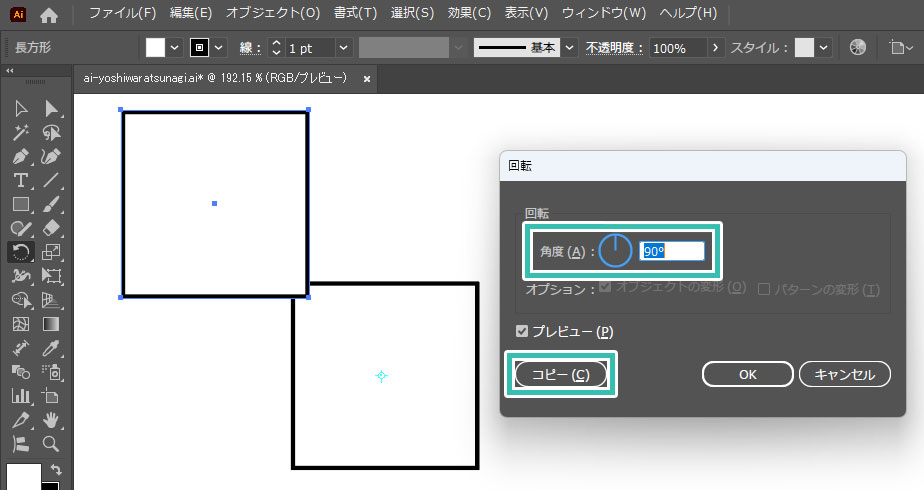Viewport: 924px width, 490px height.
Task: Click the 角度 angle input field
Action: click(672, 252)
